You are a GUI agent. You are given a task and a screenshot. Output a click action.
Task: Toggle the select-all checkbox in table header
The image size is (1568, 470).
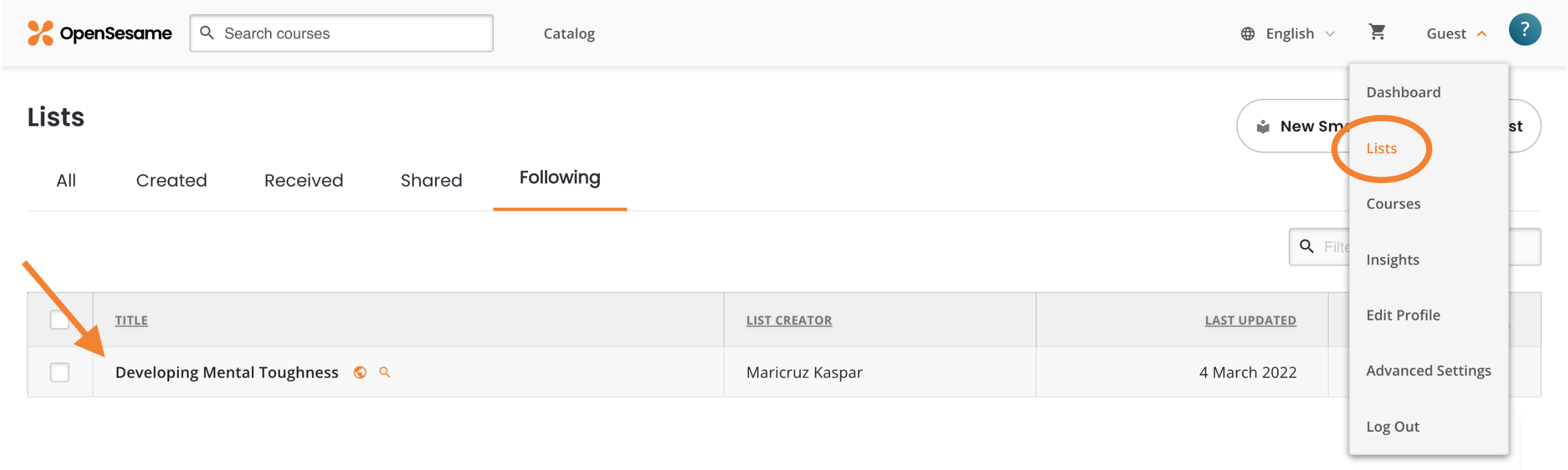point(60,320)
